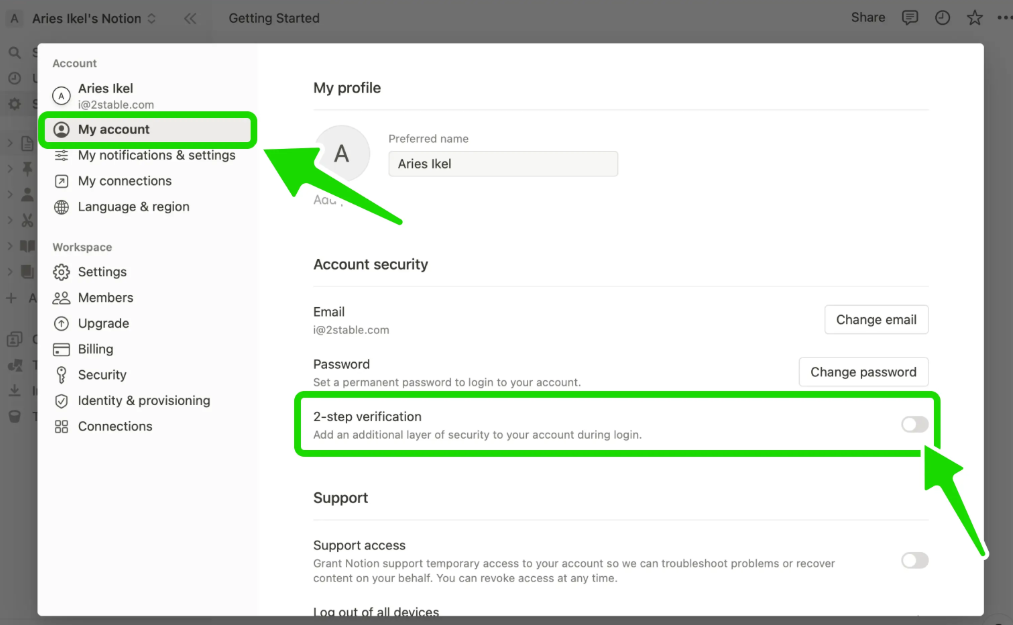
Task: Click the Members people icon
Action: [61, 298]
